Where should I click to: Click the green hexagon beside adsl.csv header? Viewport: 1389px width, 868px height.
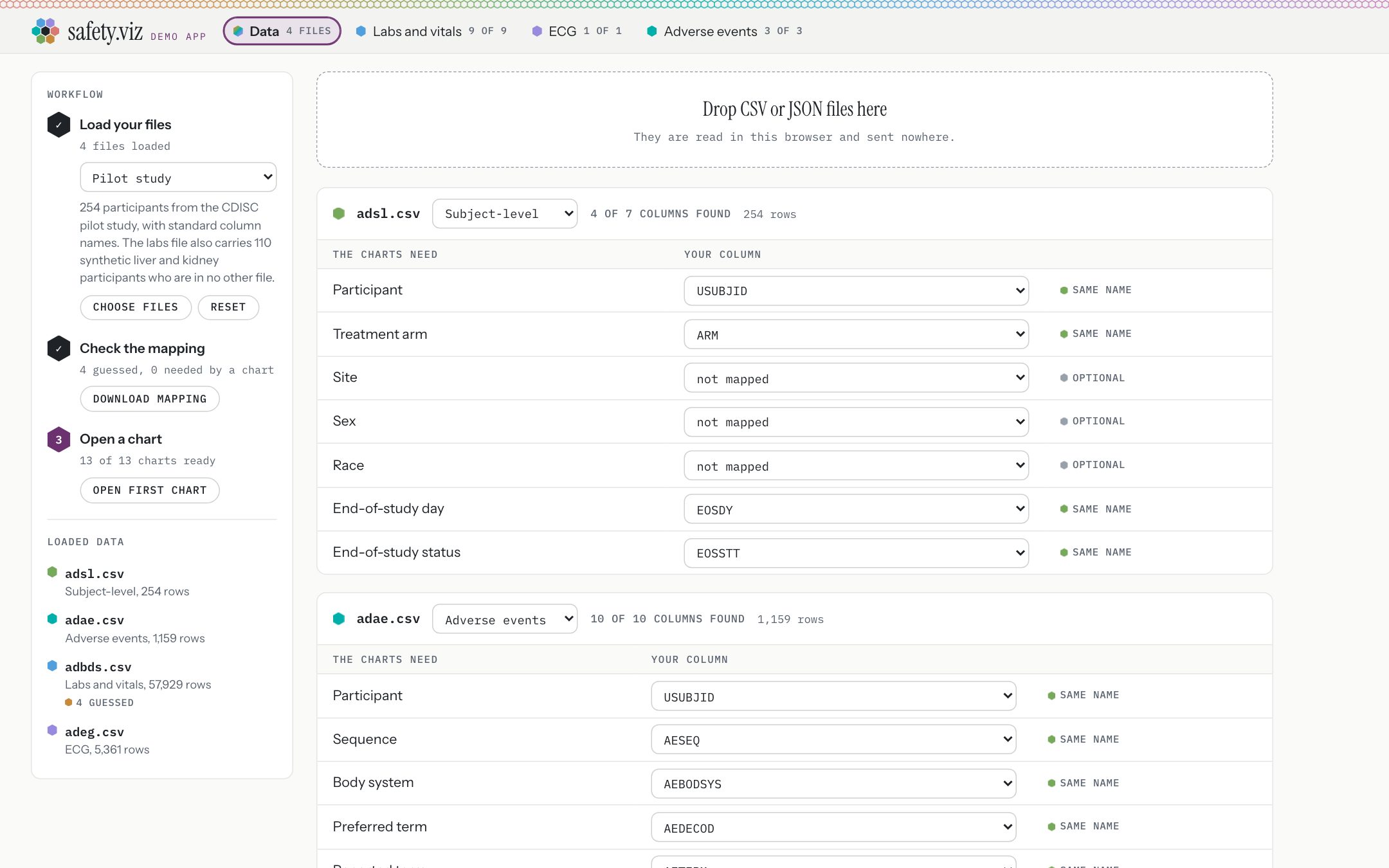(339, 213)
